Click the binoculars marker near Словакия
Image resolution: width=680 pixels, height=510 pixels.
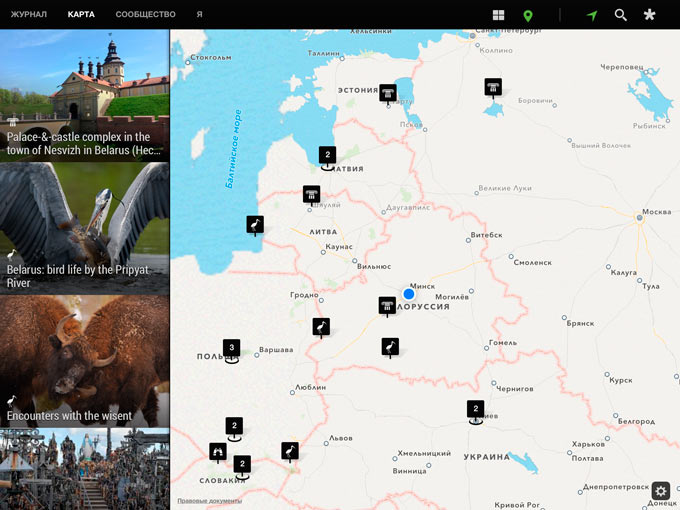[218, 452]
